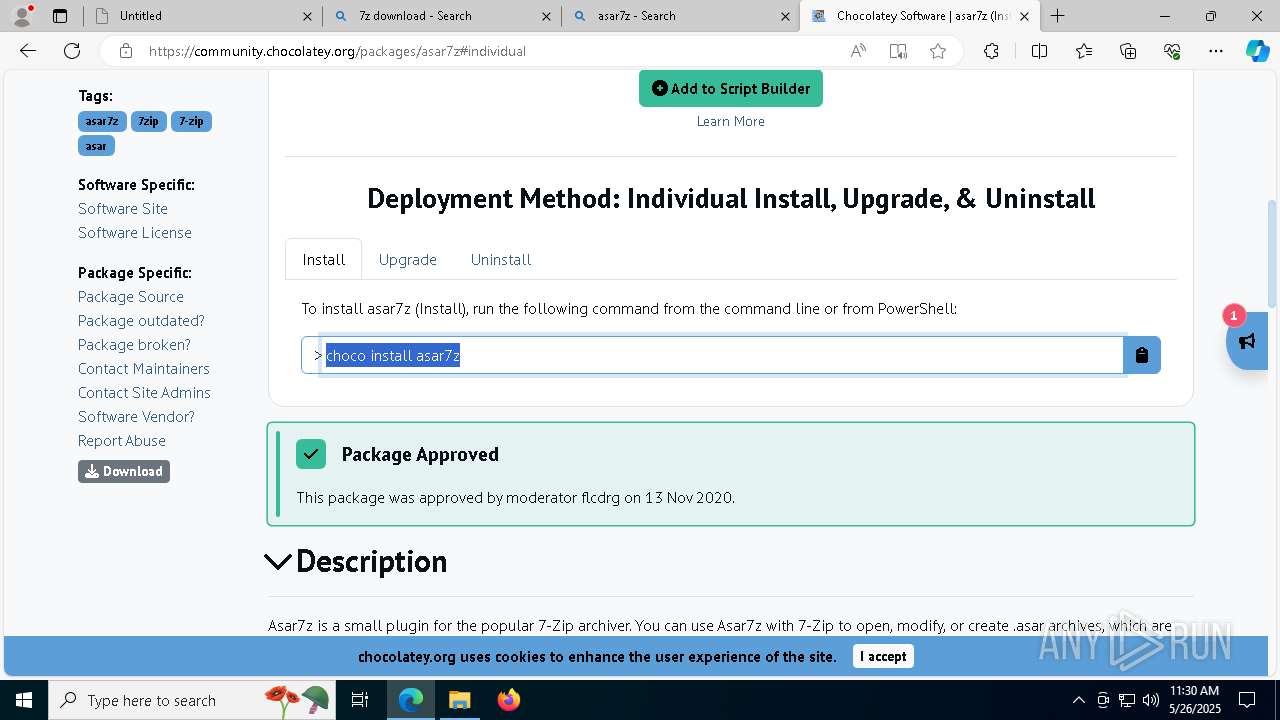Open the Contact Maintainers link
The width and height of the screenshot is (1280, 720).
click(144, 368)
